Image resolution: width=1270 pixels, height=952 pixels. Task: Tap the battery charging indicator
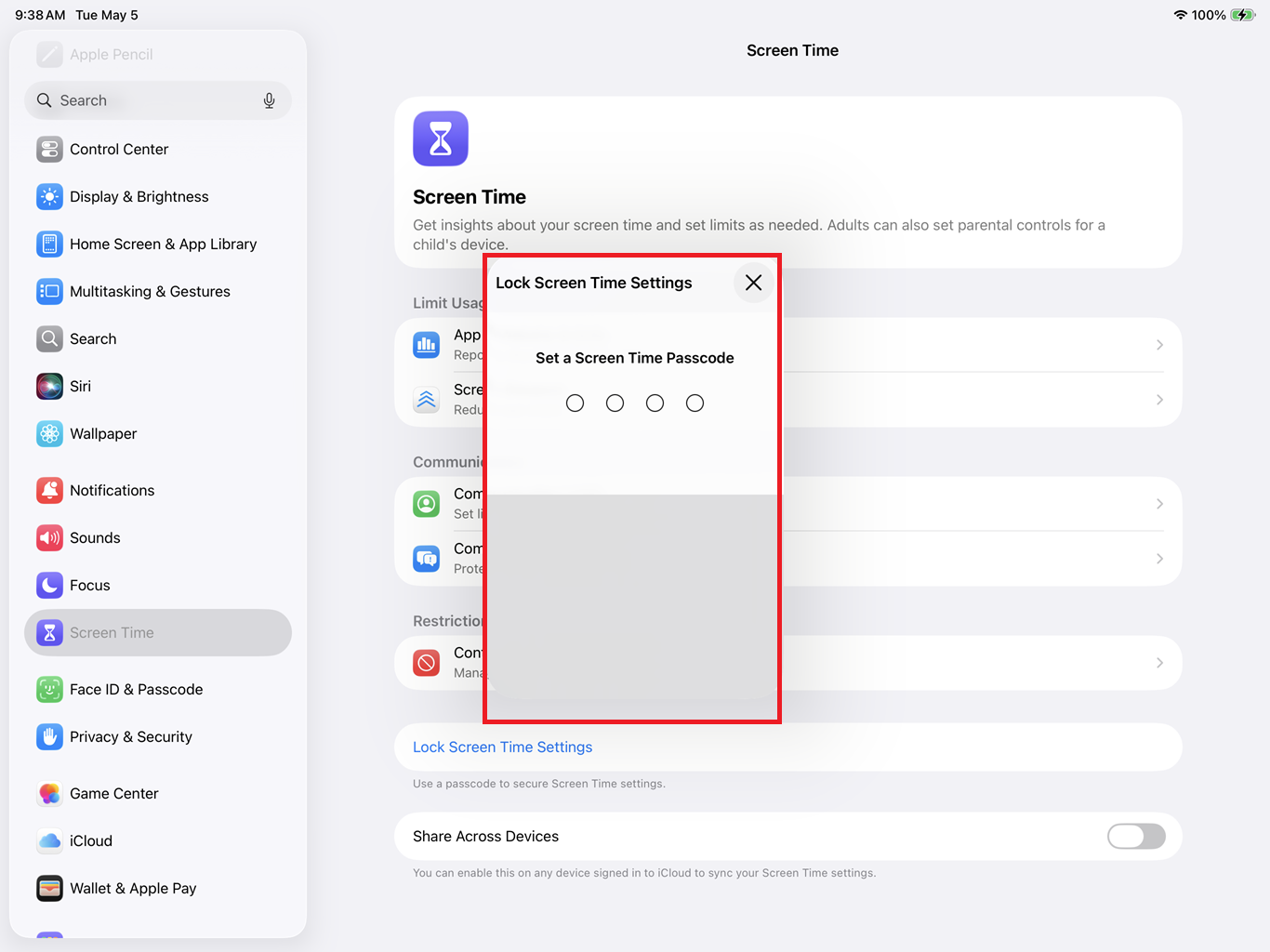point(1243,15)
